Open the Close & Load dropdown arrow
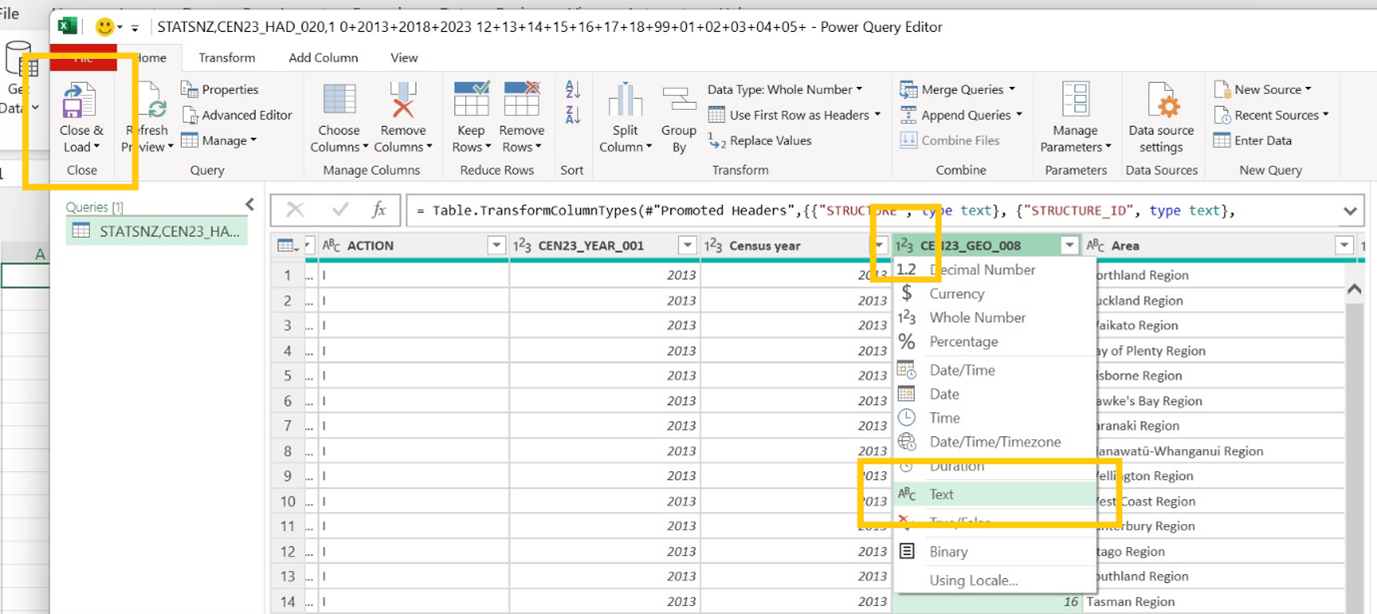The height and width of the screenshot is (614, 1377). click(96, 148)
